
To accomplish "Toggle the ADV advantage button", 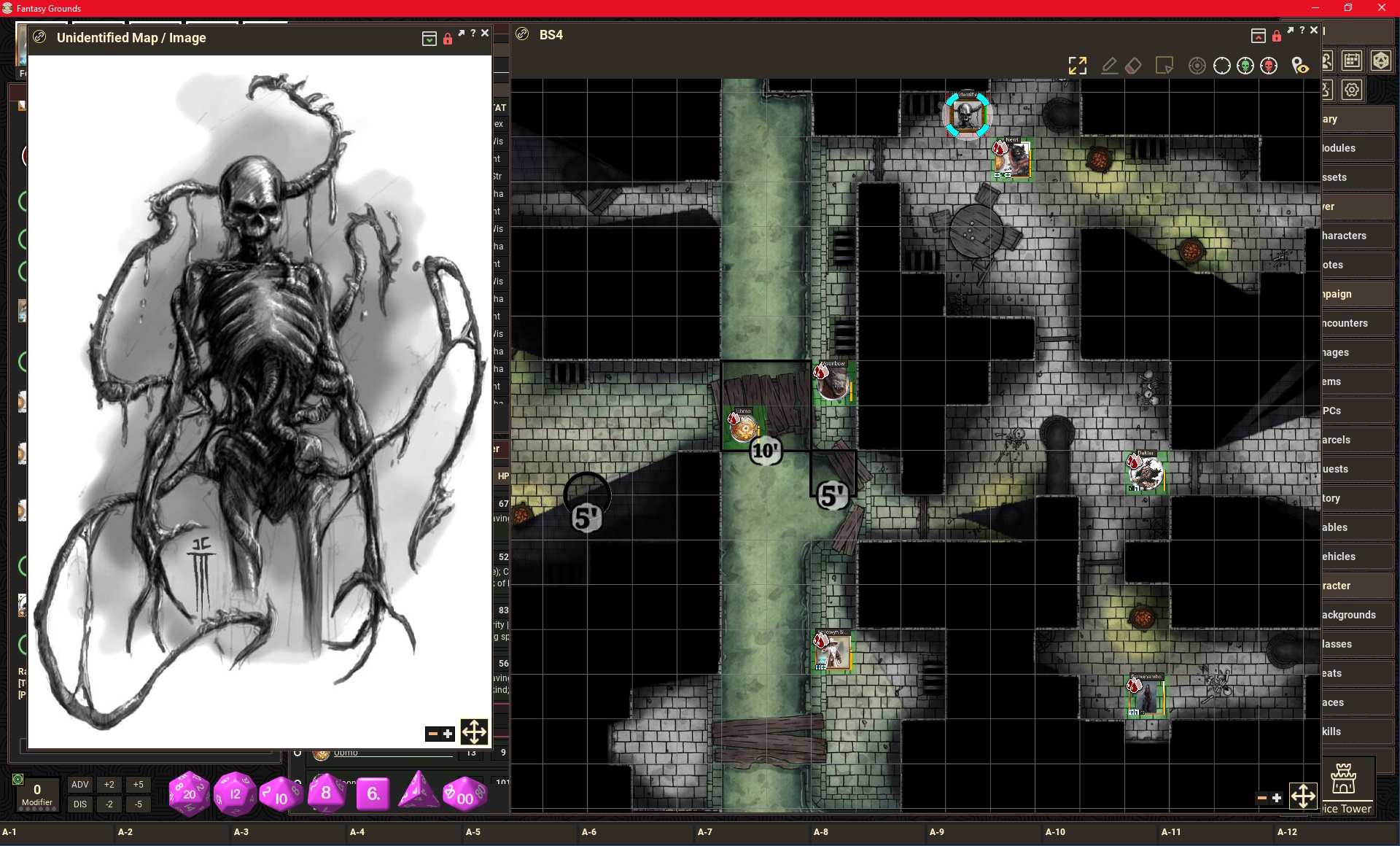I will pos(80,785).
